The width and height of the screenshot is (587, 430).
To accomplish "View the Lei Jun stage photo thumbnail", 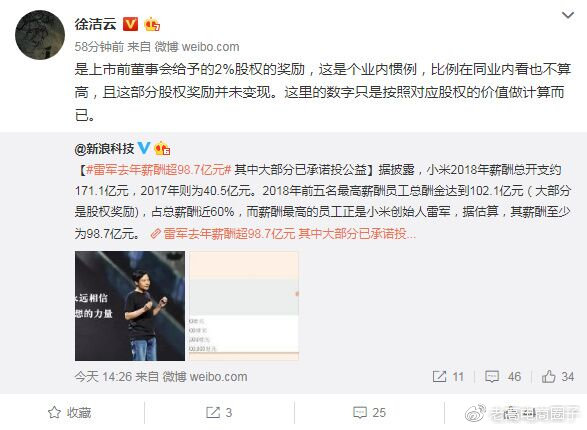I will (130, 306).
